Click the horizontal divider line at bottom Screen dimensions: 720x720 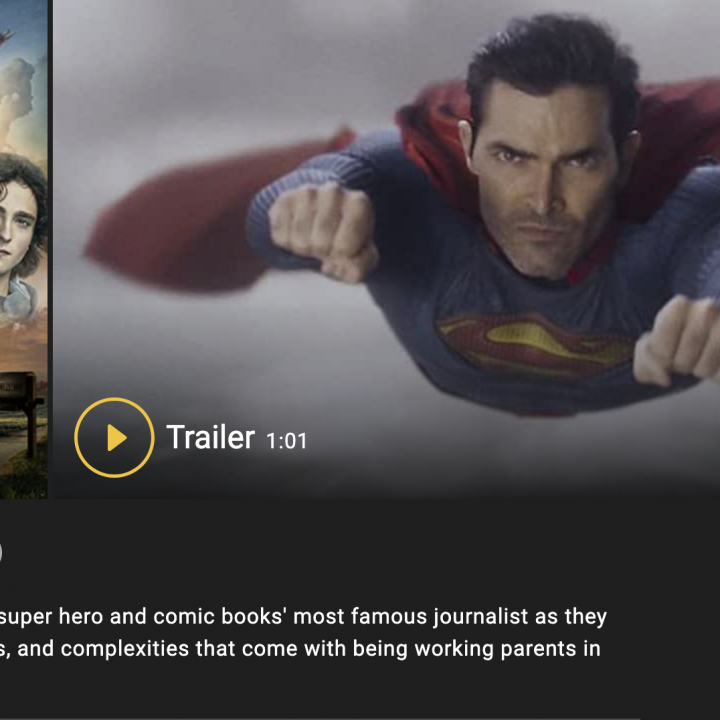pyautogui.click(x=320, y=718)
